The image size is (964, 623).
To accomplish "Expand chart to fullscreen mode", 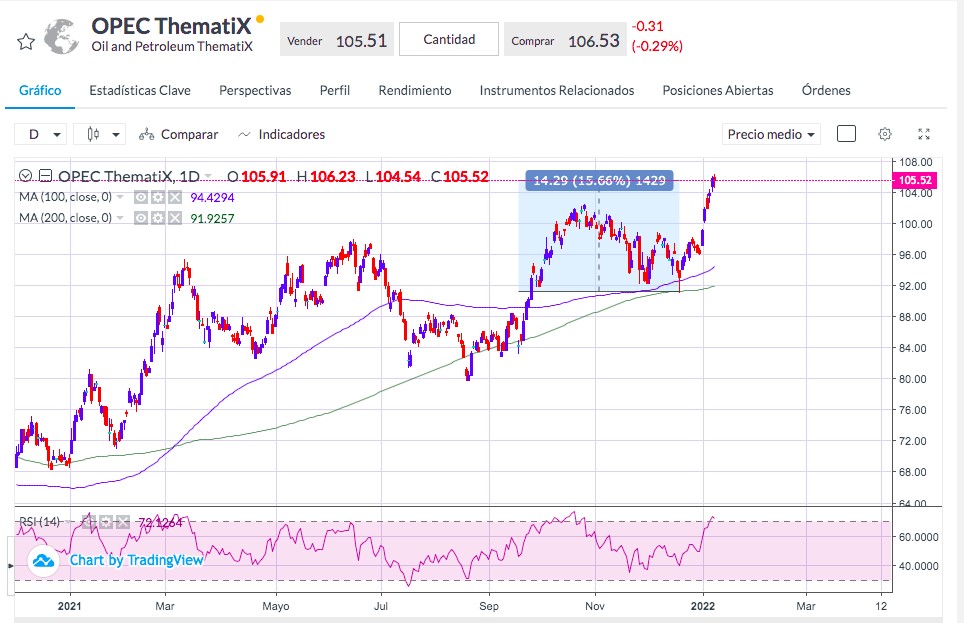I will tap(923, 134).
